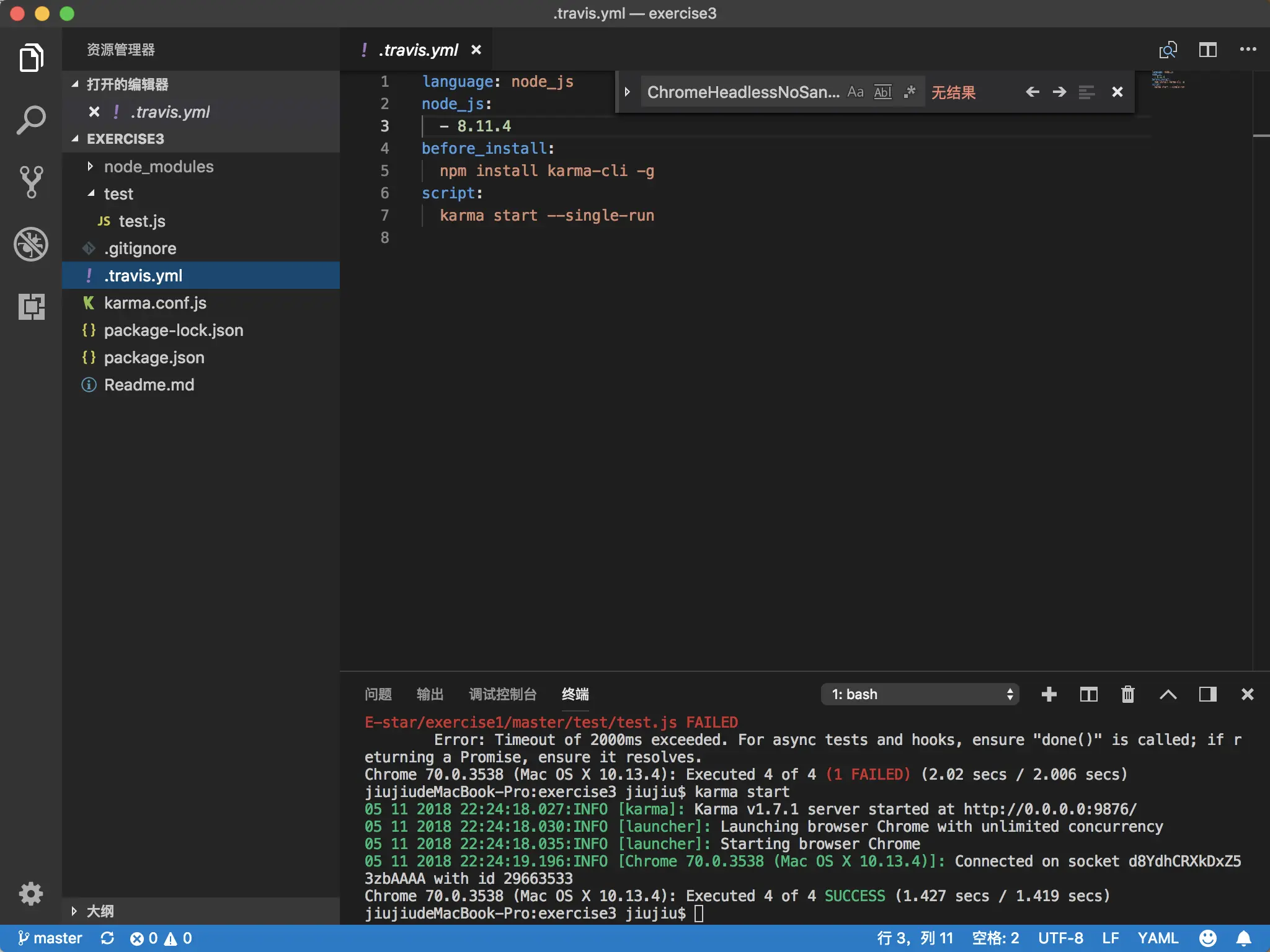Kill terminal with trash icon
Image resolution: width=1270 pixels, height=952 pixels.
click(1127, 694)
